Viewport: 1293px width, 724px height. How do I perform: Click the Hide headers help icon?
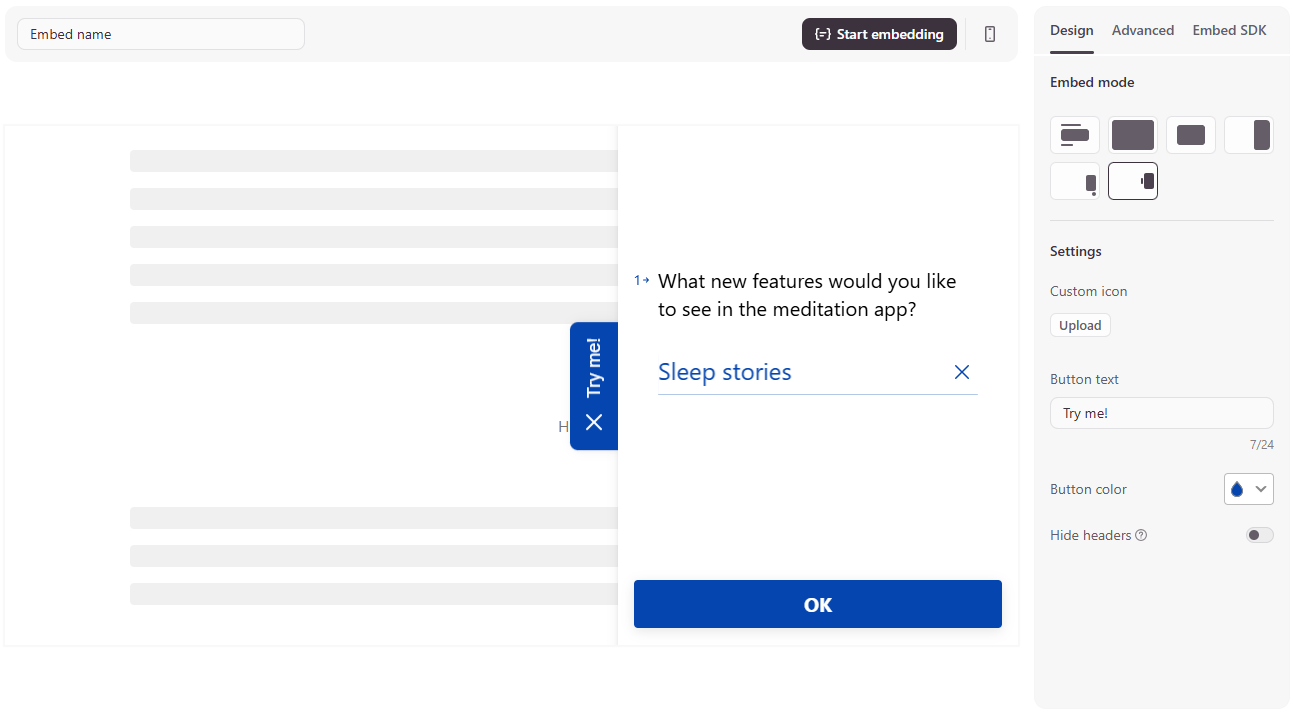[1141, 535]
